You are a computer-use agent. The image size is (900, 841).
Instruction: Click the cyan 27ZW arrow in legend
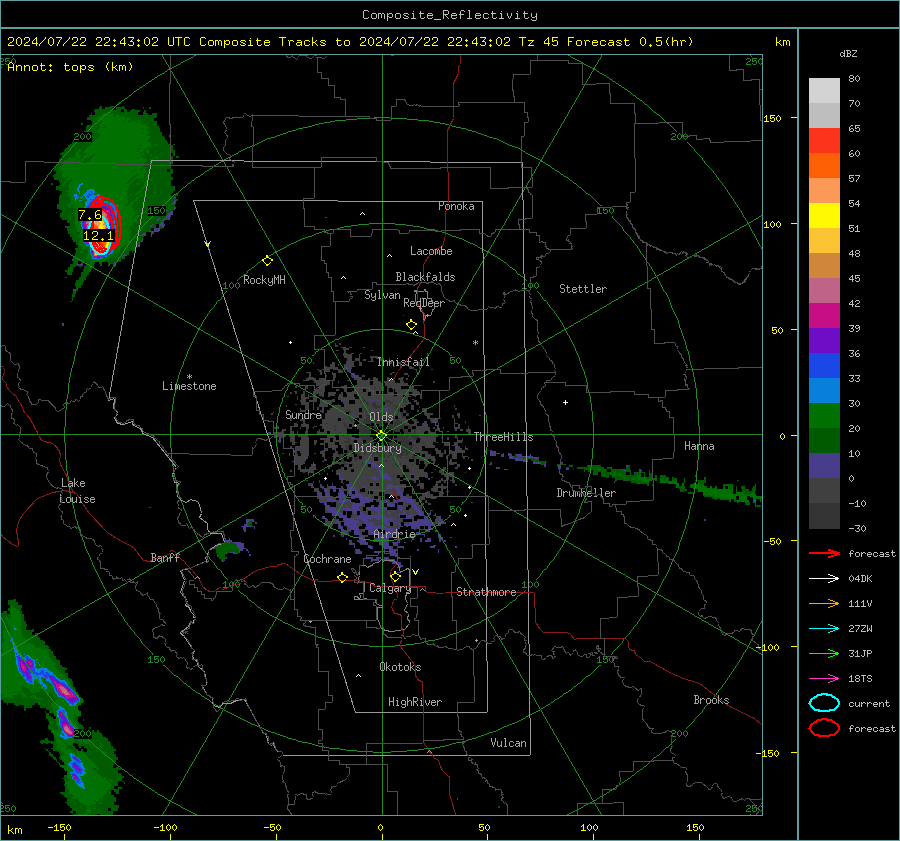[824, 629]
